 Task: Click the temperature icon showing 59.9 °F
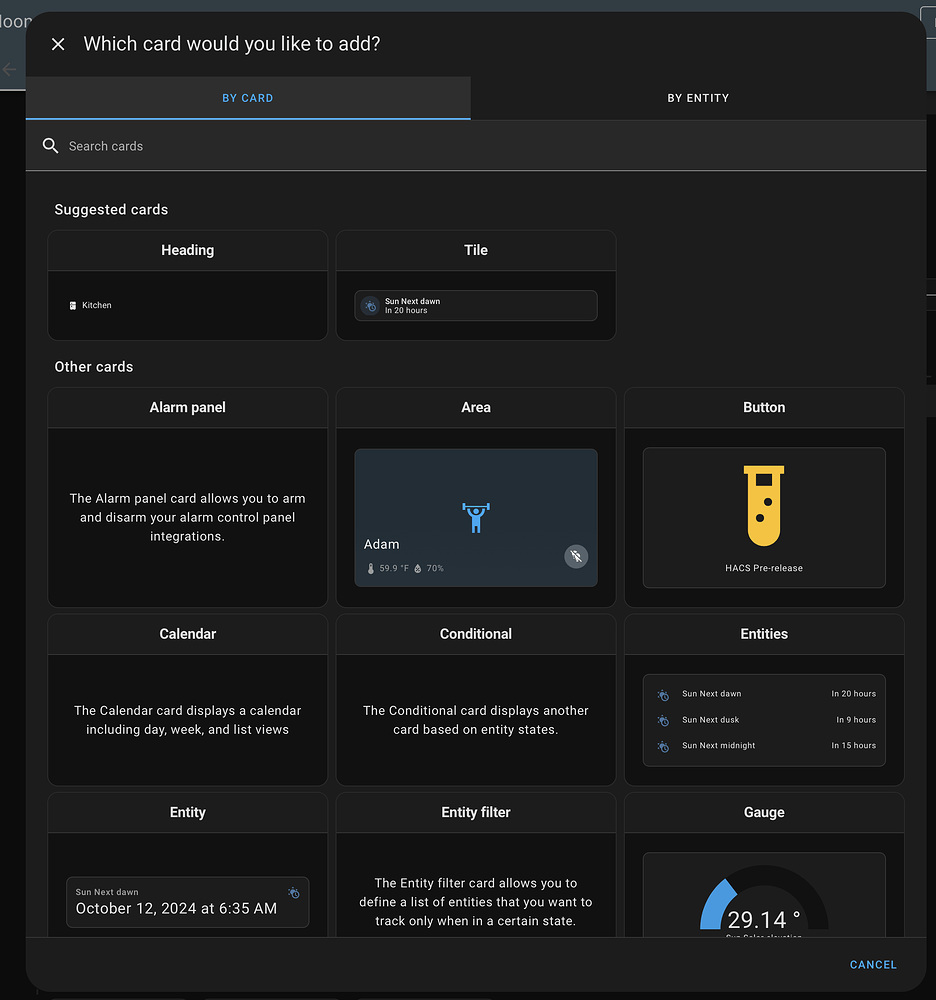[x=370, y=567]
